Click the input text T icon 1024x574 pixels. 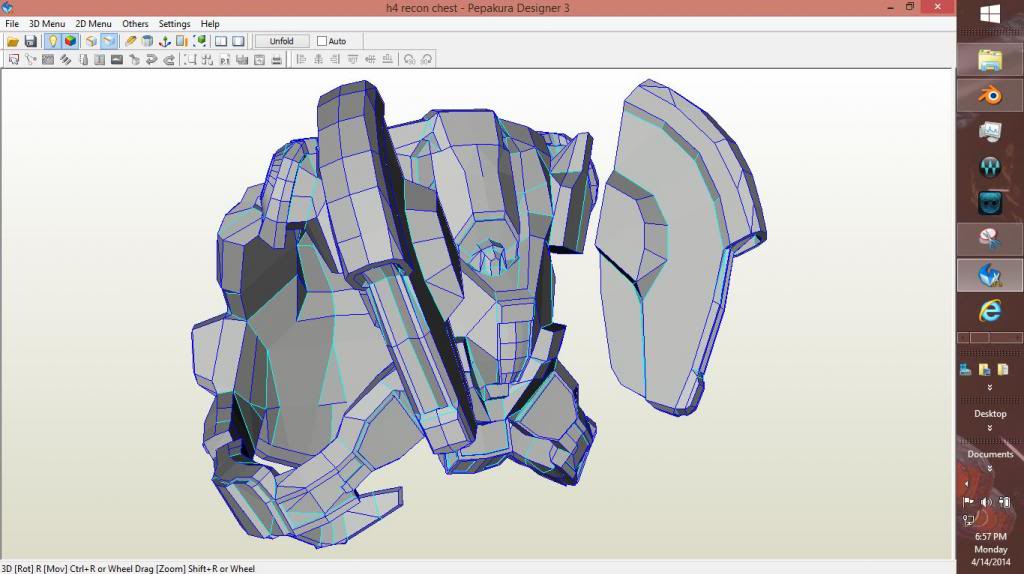[x=99, y=59]
